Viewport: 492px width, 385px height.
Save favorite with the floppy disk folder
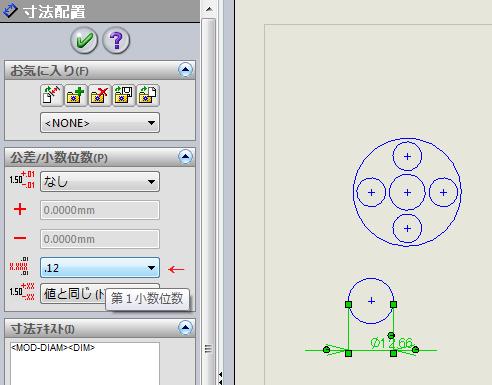point(124,95)
